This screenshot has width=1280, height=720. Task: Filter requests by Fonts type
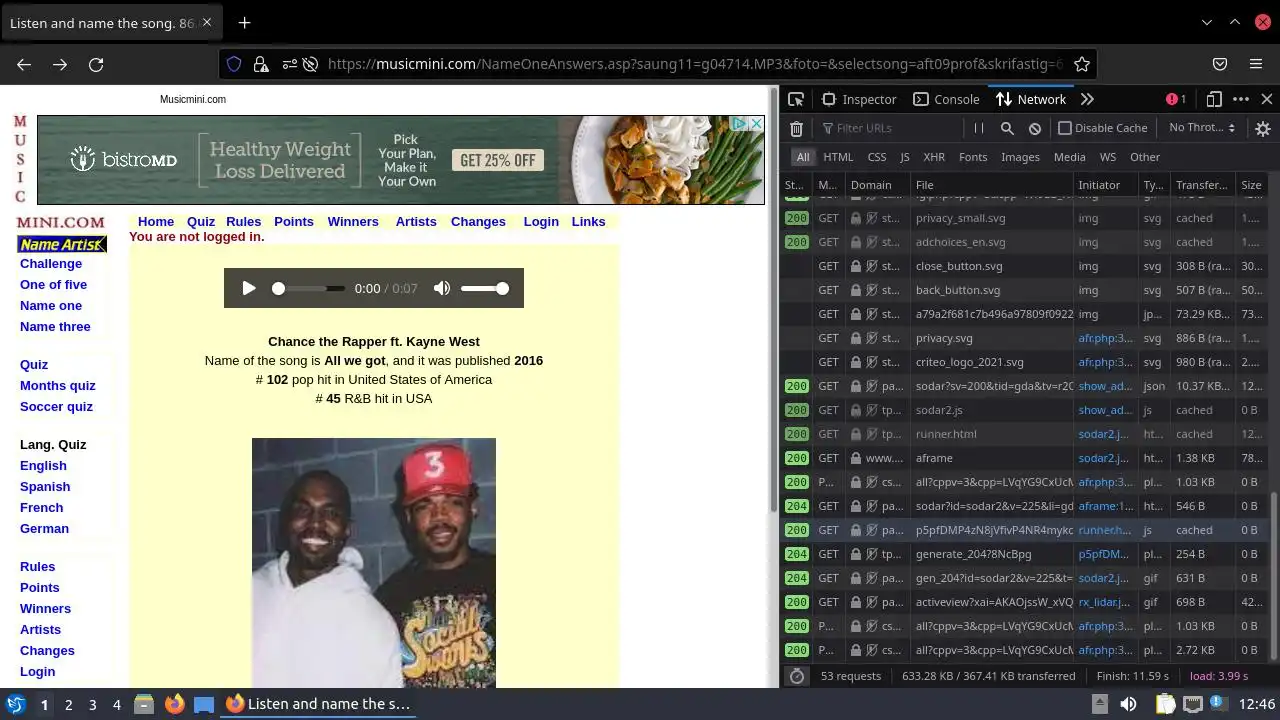pyautogui.click(x=973, y=157)
